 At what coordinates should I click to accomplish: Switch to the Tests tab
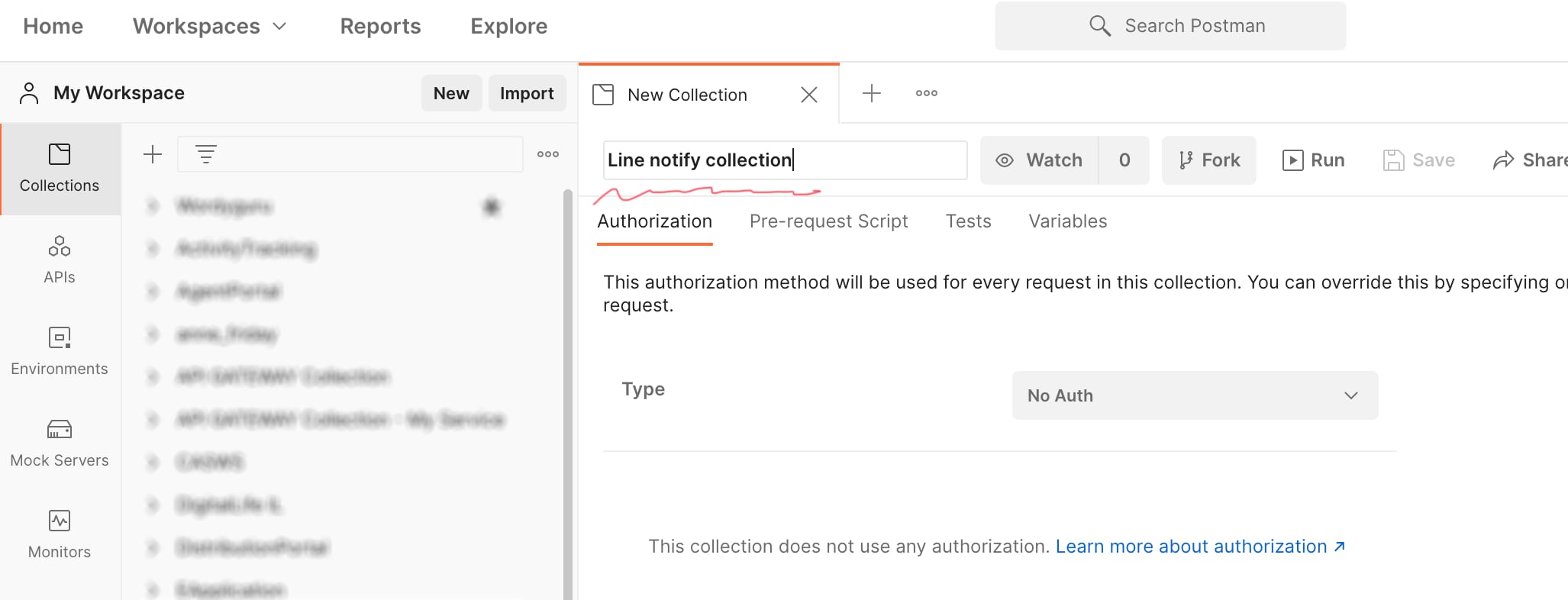coord(969,221)
